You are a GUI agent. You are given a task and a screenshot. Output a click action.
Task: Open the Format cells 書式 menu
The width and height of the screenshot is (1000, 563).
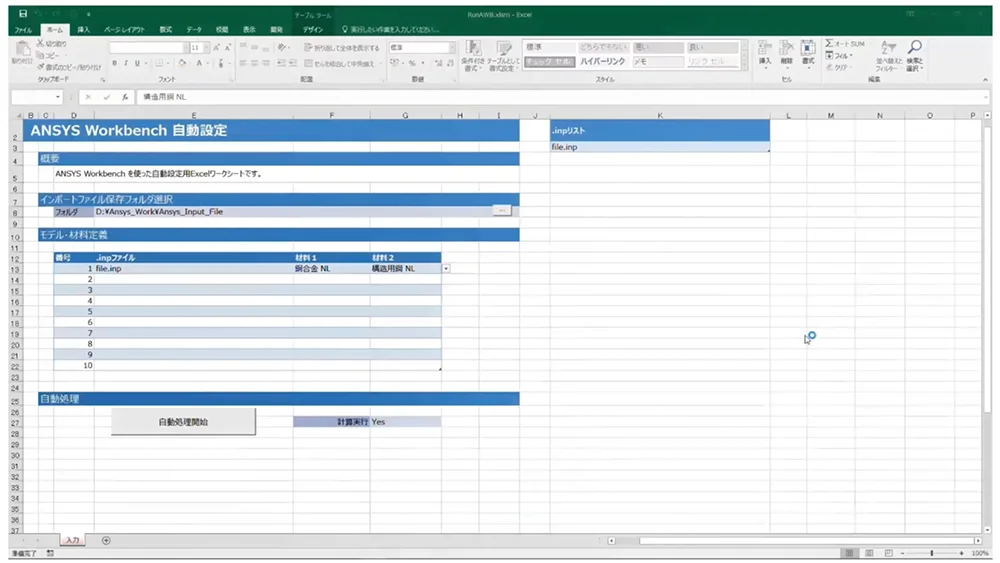pos(808,54)
